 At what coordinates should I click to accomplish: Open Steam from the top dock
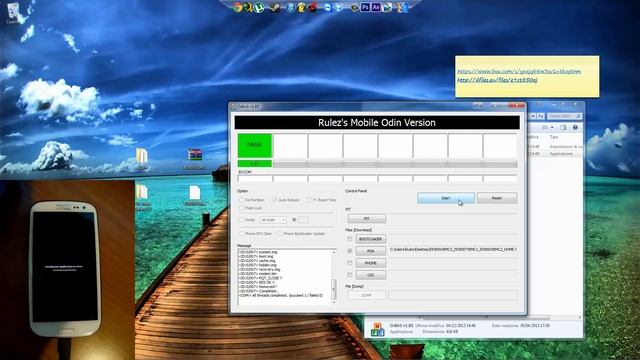[275, 7]
